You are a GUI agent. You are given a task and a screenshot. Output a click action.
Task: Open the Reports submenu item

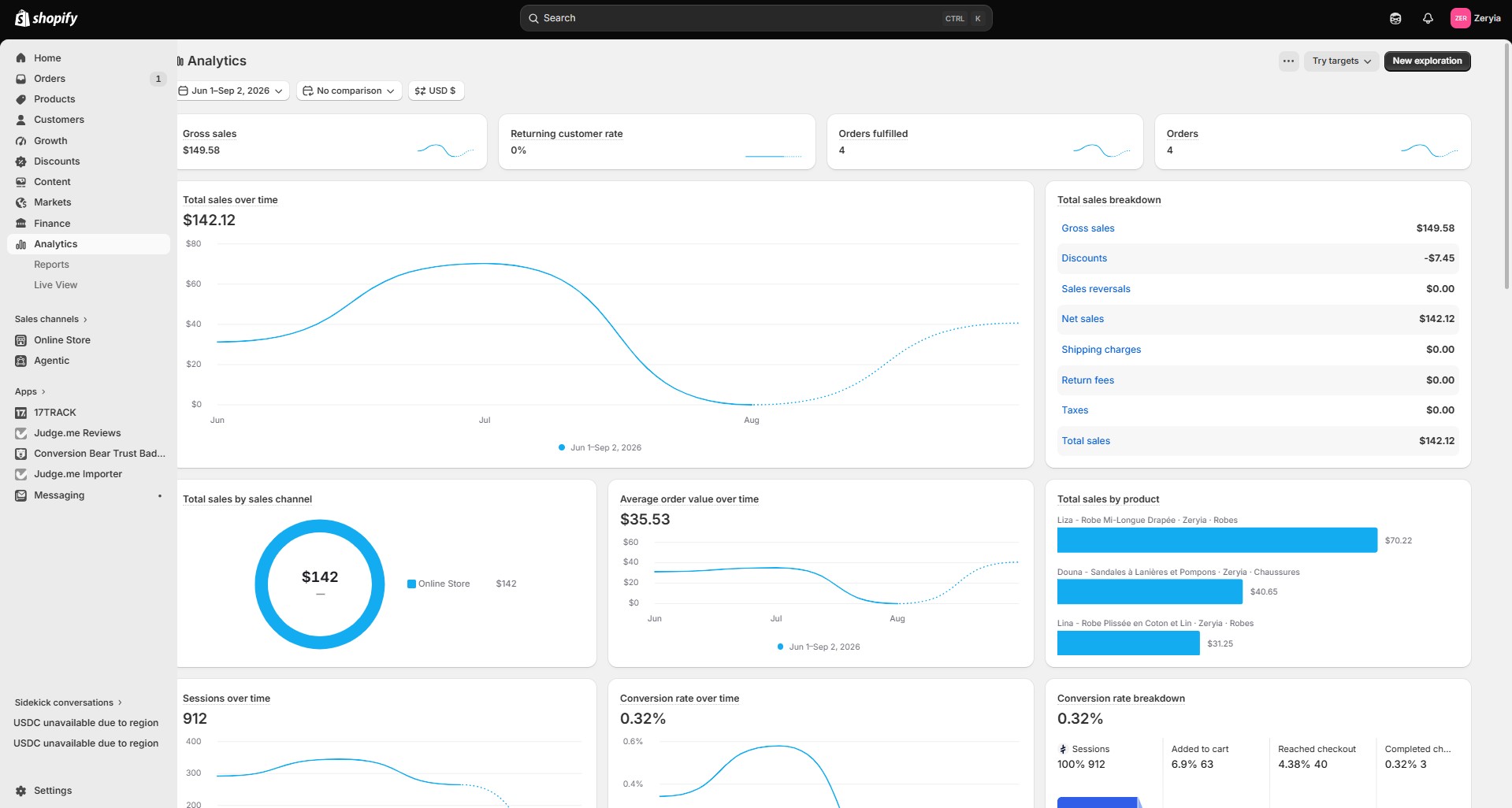tap(51, 265)
